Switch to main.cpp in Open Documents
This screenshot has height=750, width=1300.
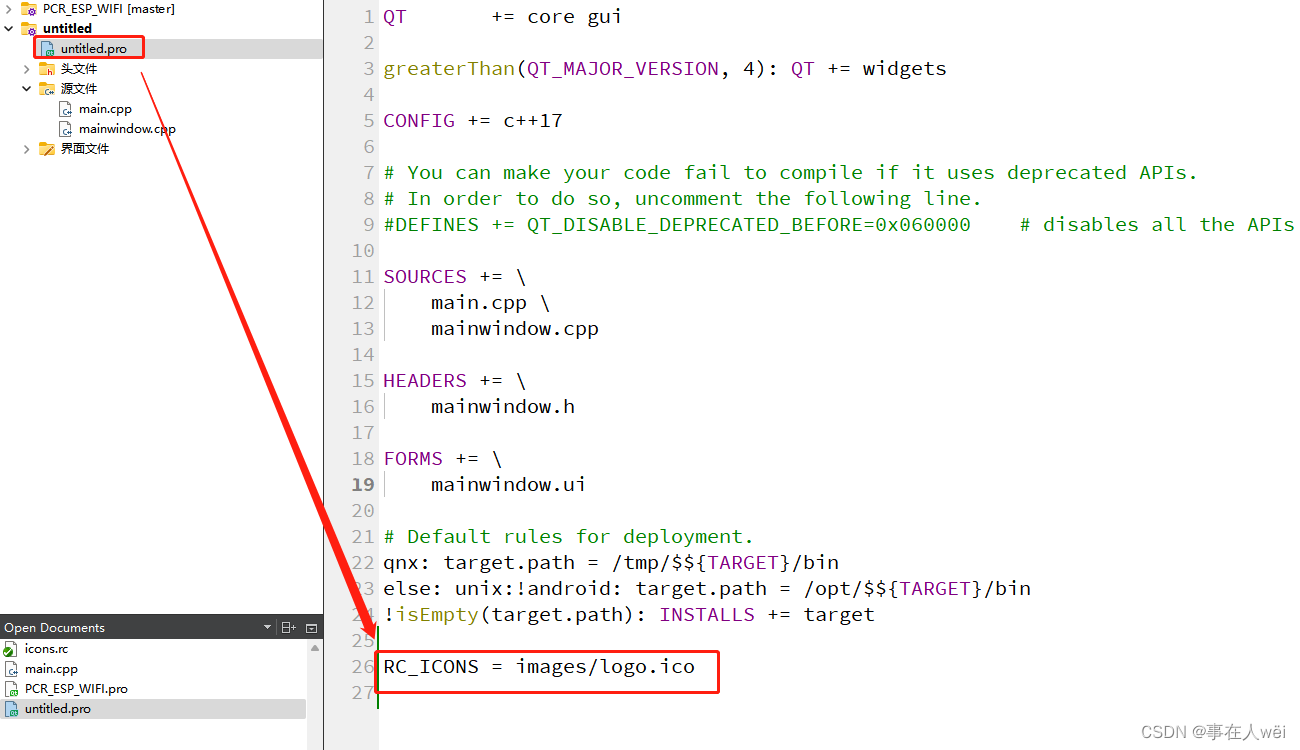pyautogui.click(x=51, y=669)
